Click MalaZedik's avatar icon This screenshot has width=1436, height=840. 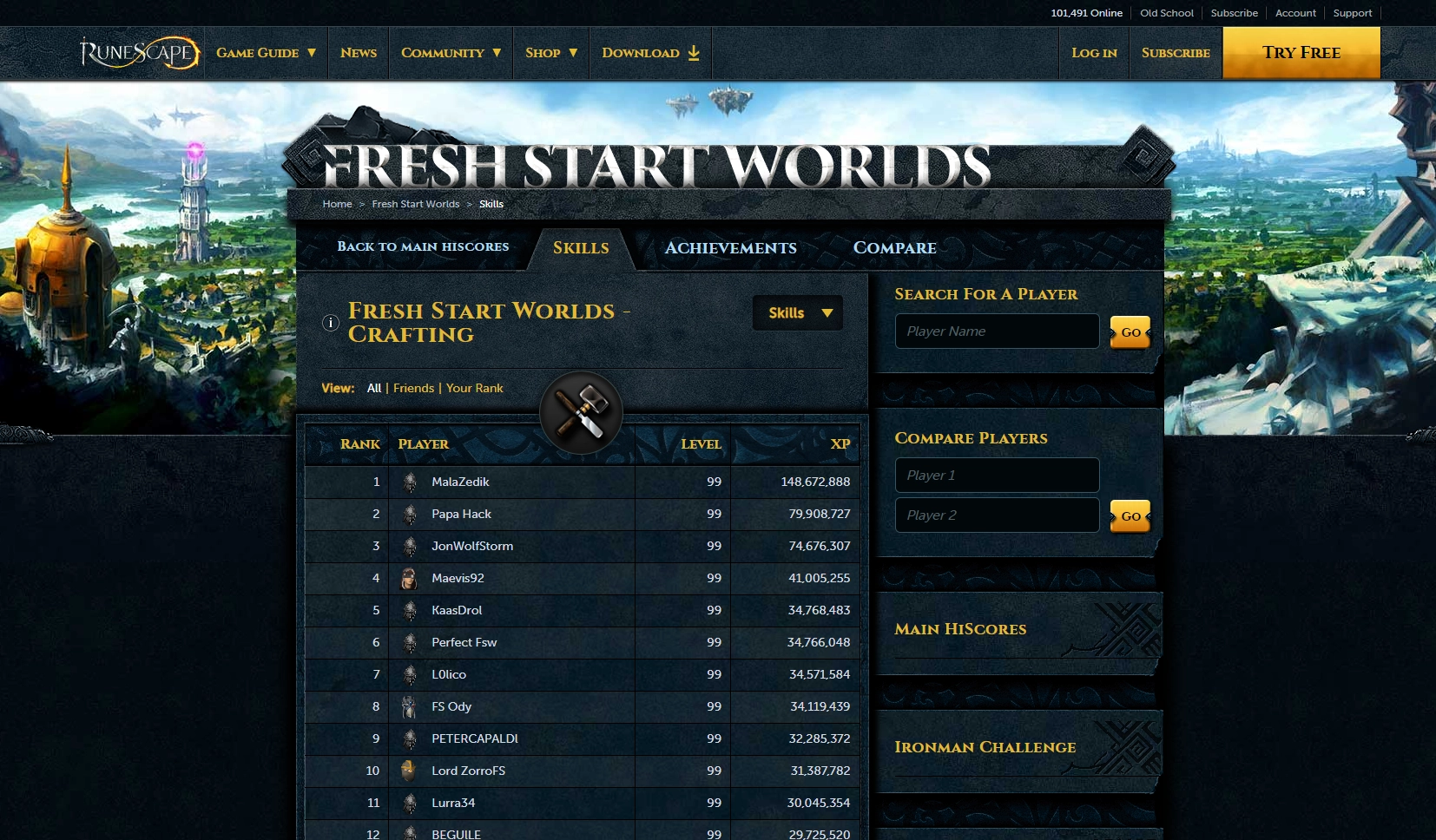click(410, 482)
